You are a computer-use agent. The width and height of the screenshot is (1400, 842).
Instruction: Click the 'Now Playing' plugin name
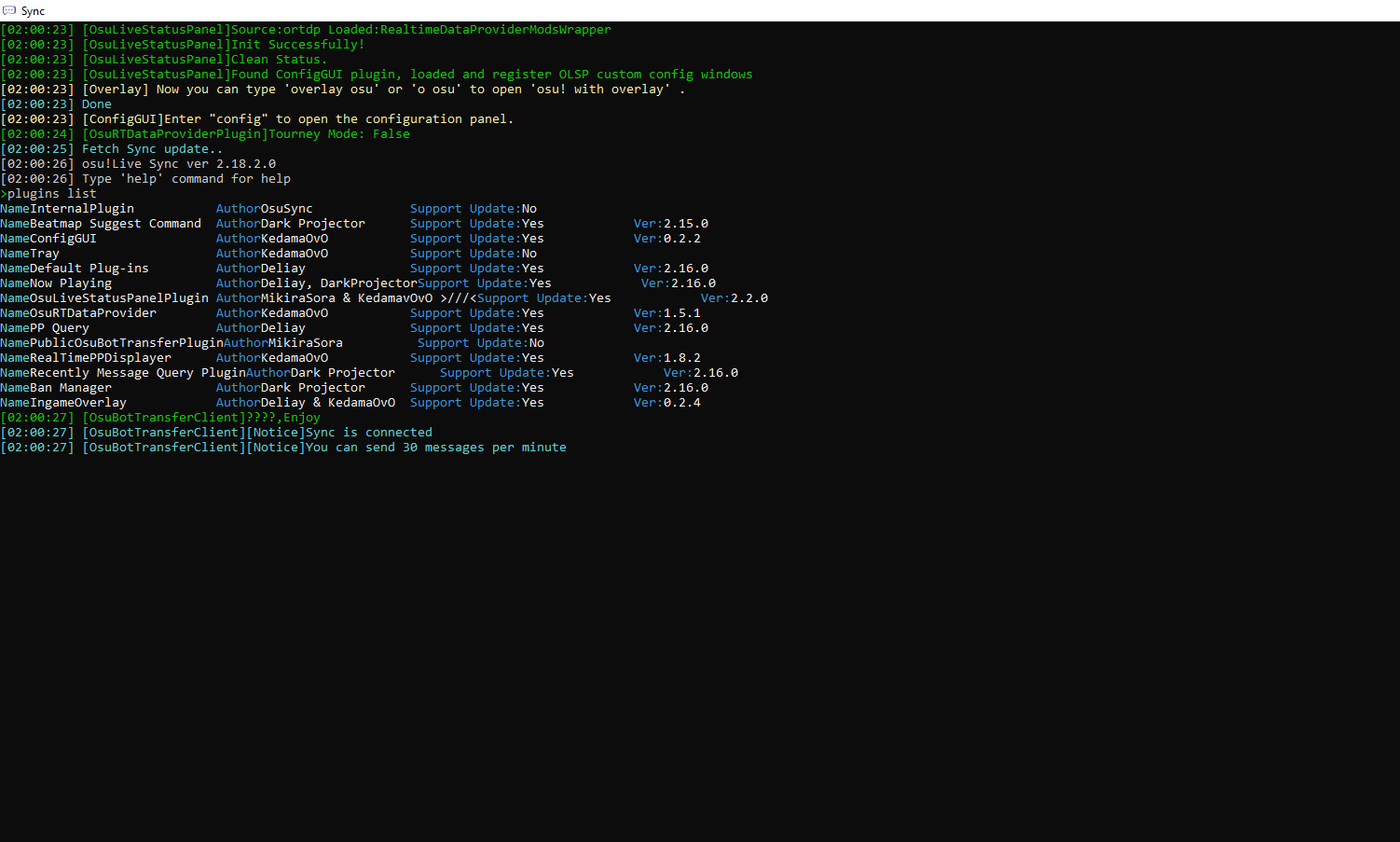coord(71,283)
